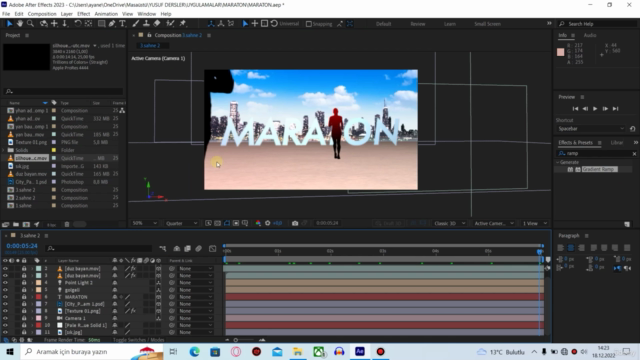Toggle Draft 3D button in viewer
Screen dimensions: 640x360
[388, 223]
